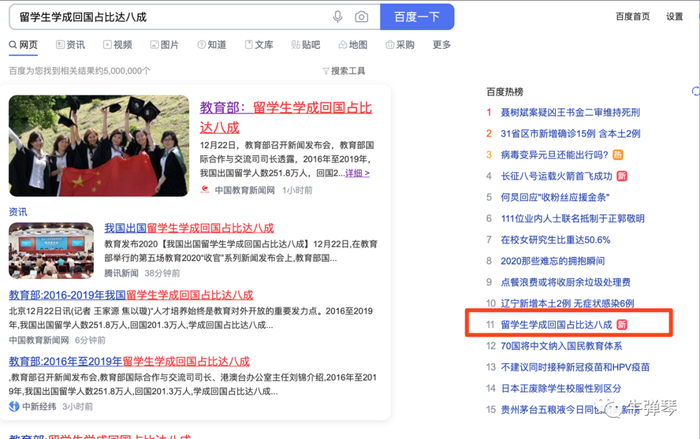Refresh the 百度热榜 list icon
The image size is (700, 439).
point(696,91)
